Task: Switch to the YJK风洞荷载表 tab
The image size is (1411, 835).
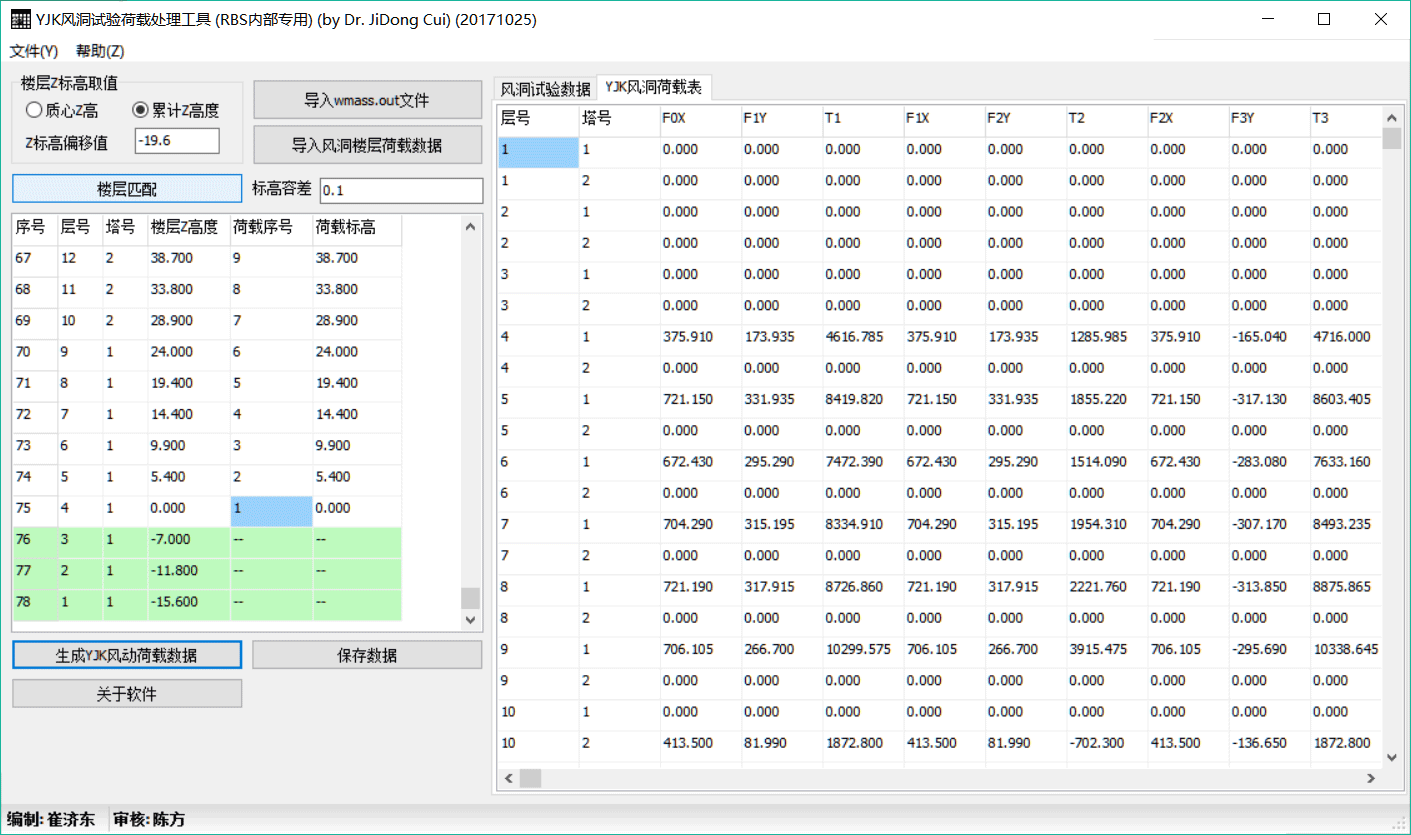Action: [x=653, y=88]
